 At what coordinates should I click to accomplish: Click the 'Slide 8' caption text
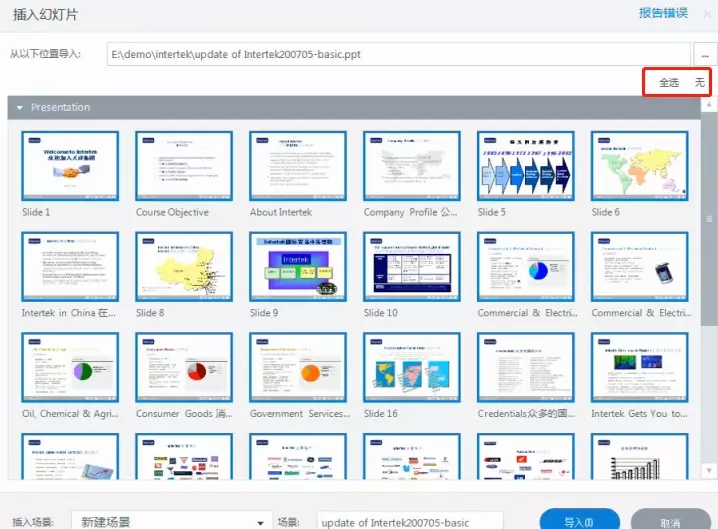pos(150,313)
